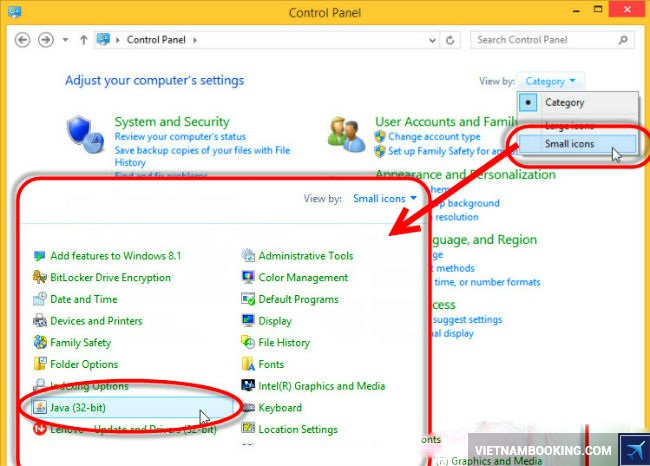Image resolution: width=650 pixels, height=466 pixels.
Task: Open the Fonts icon
Action: tap(248, 365)
